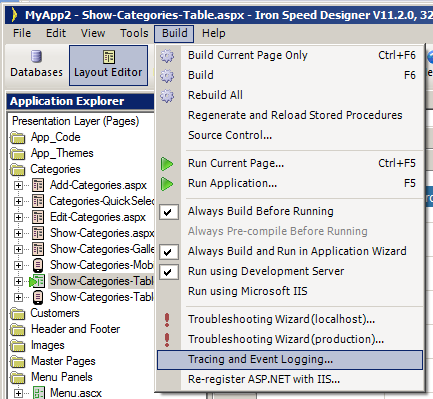Viewport: 433px width, 399px height.
Task: Click the App_Themes folder icon
Action: pos(18,153)
